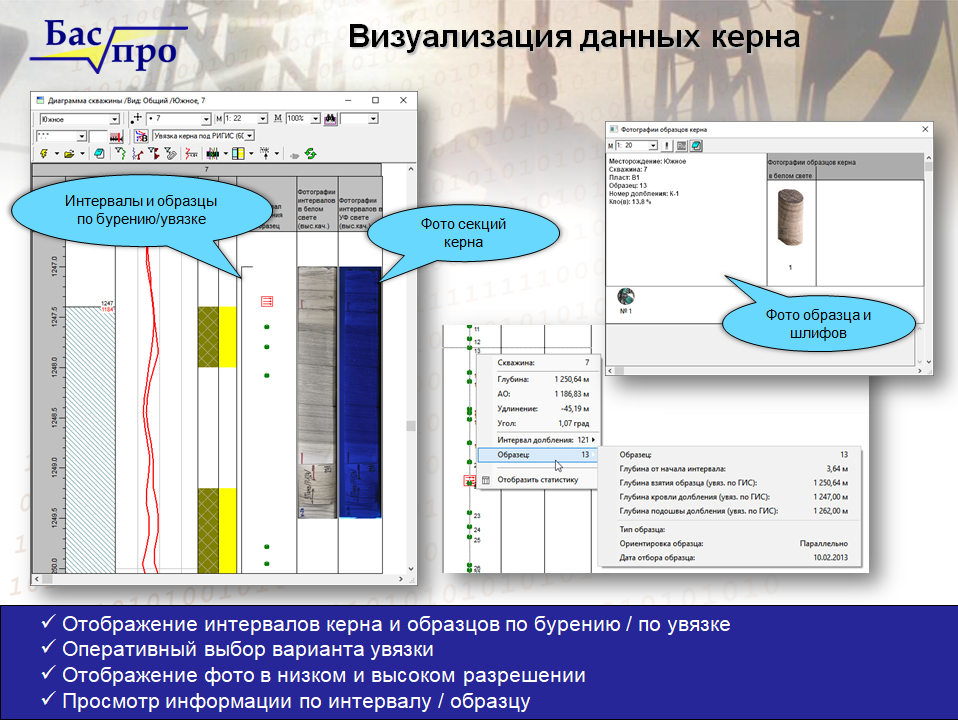
Task: Open the Интервал долбления 121 submenu
Action: coord(538,440)
